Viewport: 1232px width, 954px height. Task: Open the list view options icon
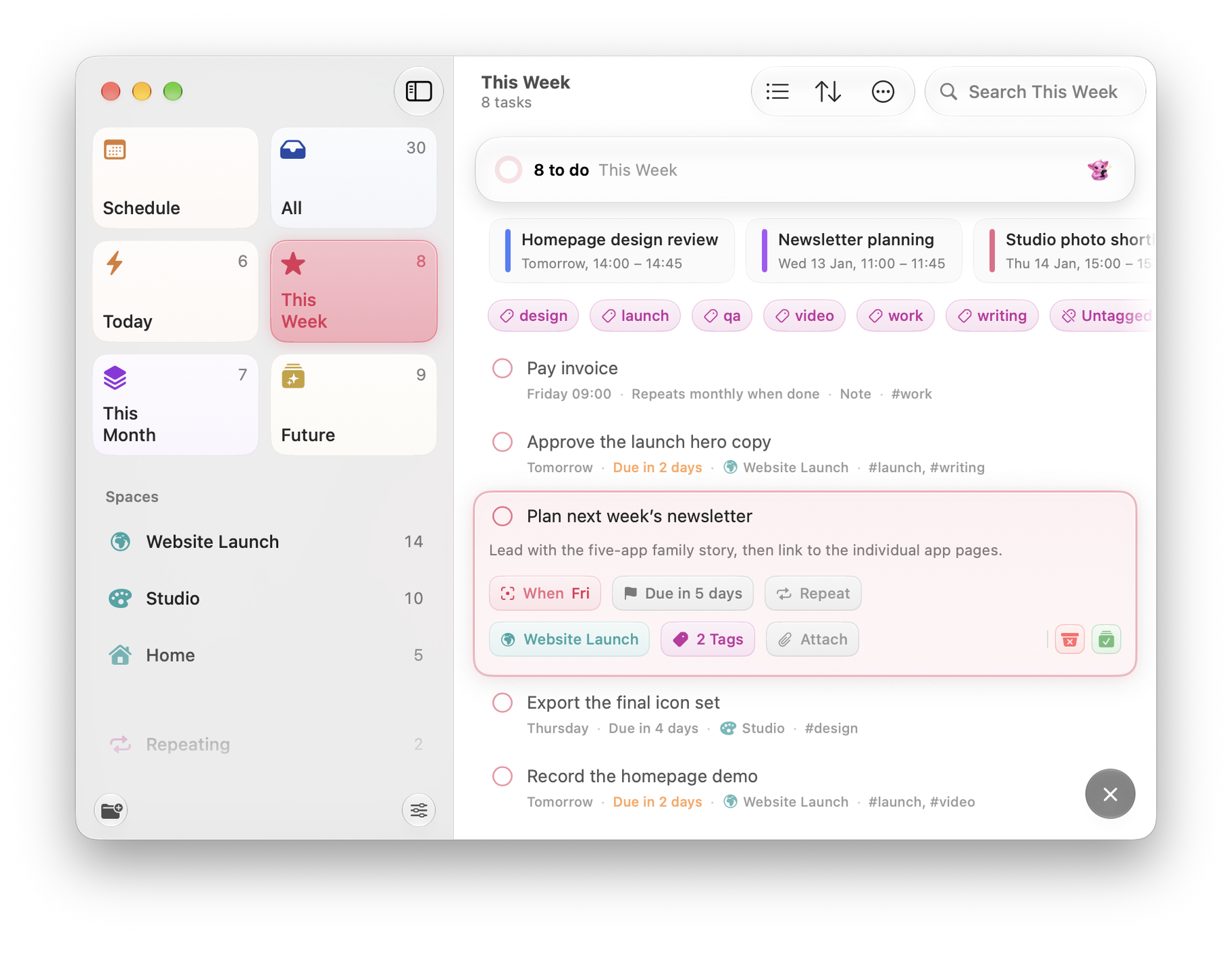tap(777, 91)
